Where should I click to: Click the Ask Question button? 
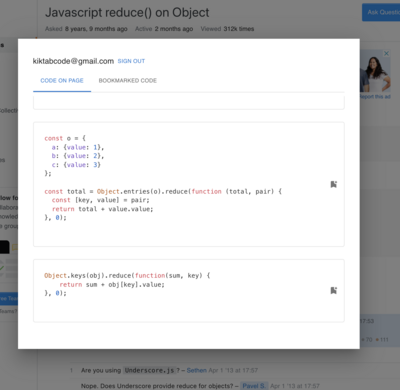(381, 13)
